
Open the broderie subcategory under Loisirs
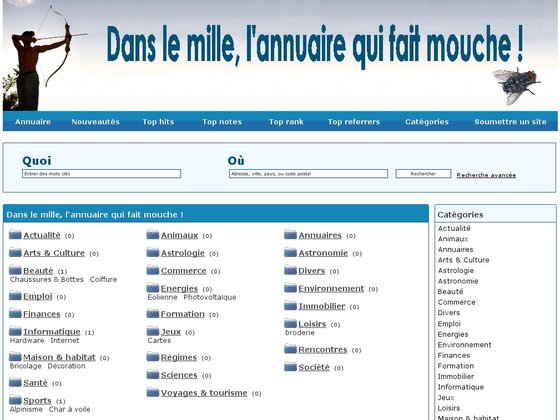[x=300, y=332]
